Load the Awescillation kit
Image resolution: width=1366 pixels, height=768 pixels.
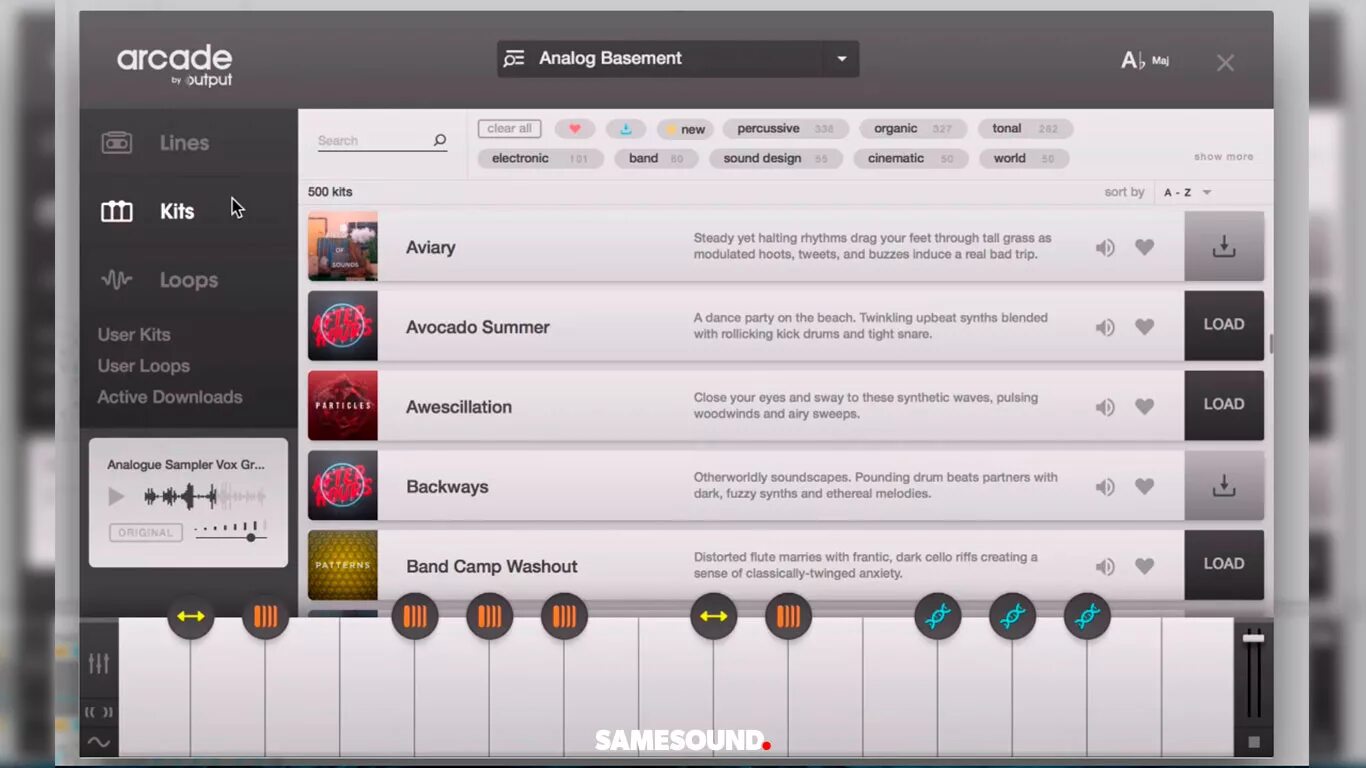pos(1224,405)
